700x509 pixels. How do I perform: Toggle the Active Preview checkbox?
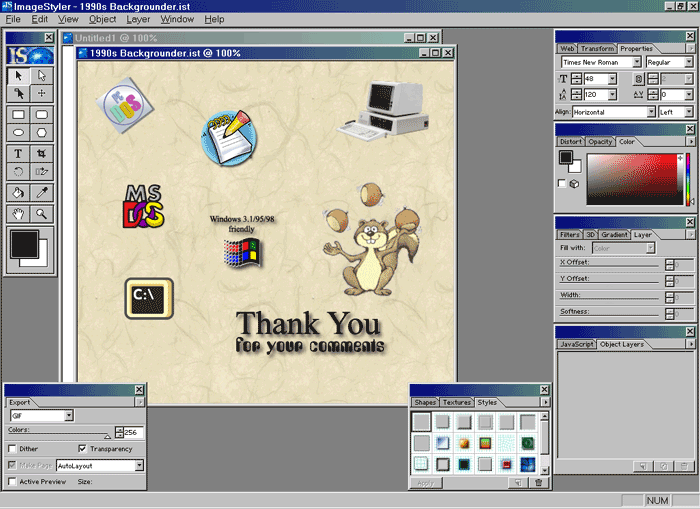click(12, 481)
